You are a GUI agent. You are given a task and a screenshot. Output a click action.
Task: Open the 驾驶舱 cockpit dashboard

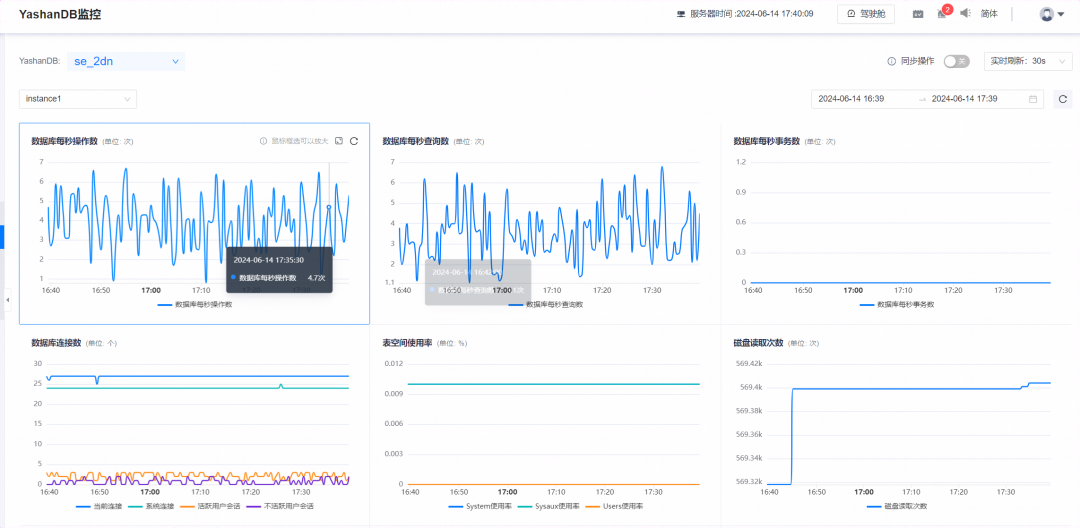(x=866, y=14)
